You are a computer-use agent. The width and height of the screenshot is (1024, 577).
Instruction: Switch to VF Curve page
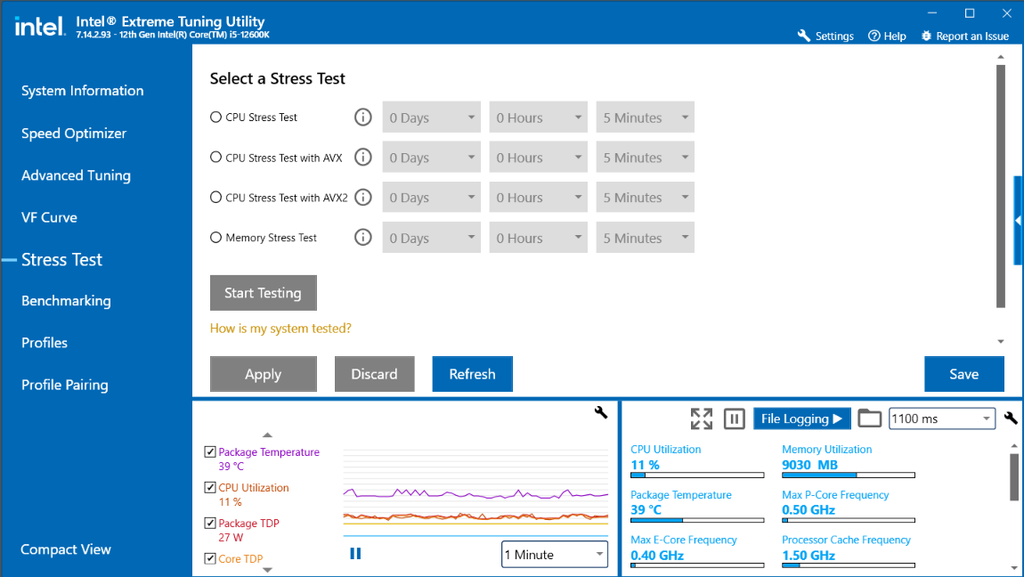pyautogui.click(x=49, y=217)
